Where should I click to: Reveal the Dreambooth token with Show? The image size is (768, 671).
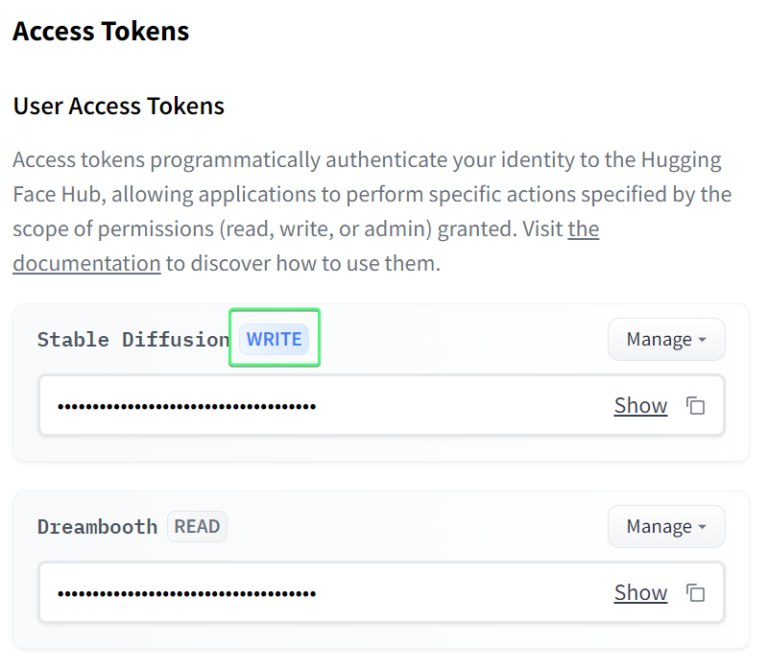click(x=640, y=593)
